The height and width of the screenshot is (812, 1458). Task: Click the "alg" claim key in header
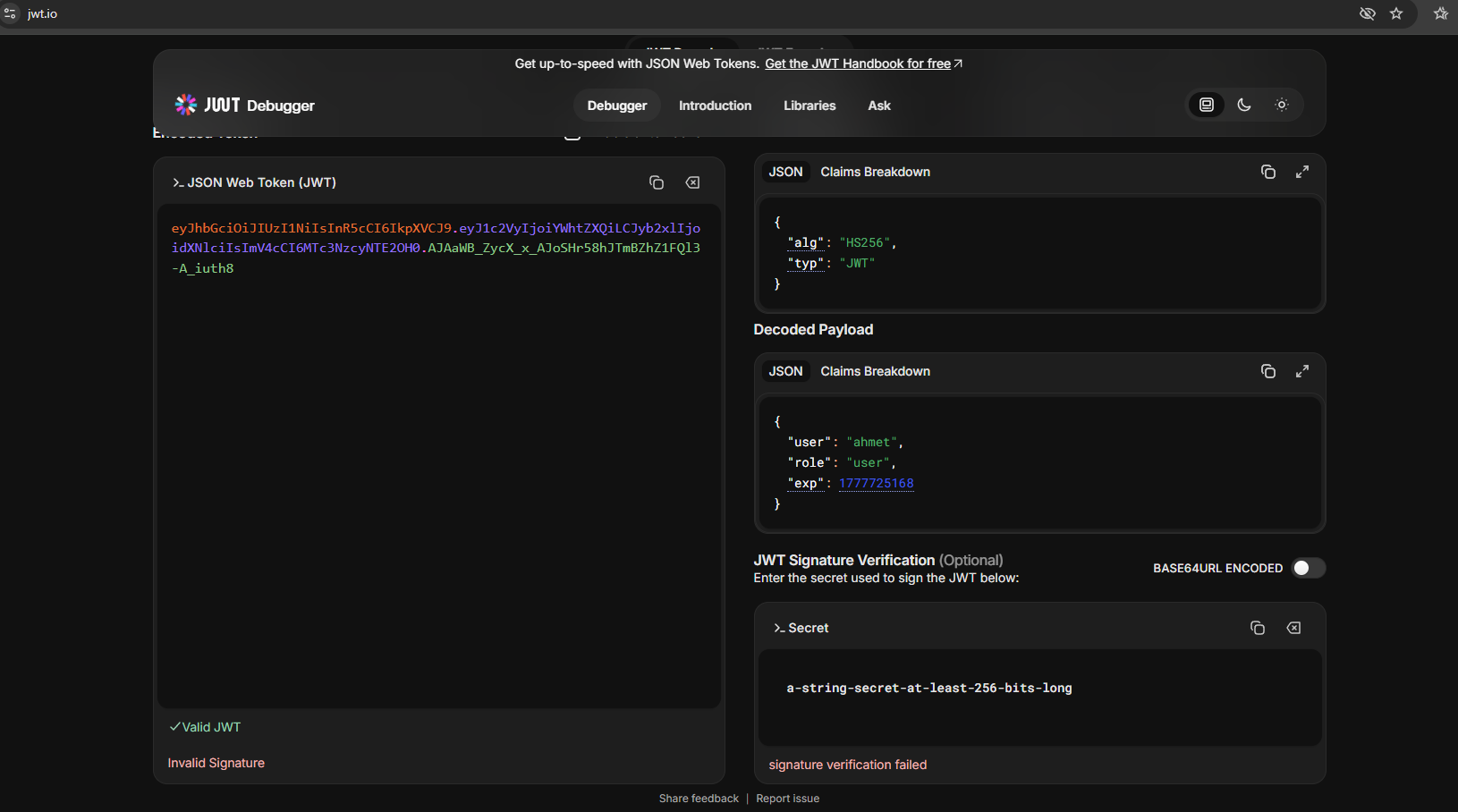(x=805, y=242)
